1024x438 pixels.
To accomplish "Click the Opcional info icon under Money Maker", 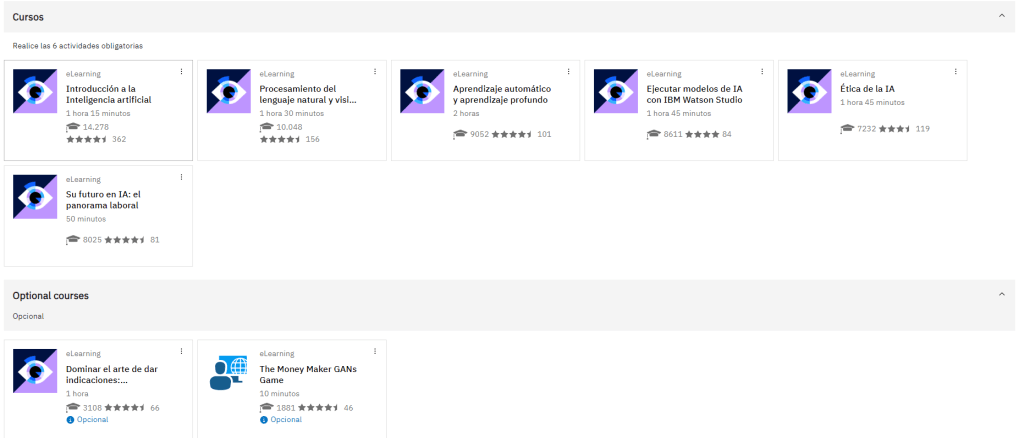I will [263, 419].
